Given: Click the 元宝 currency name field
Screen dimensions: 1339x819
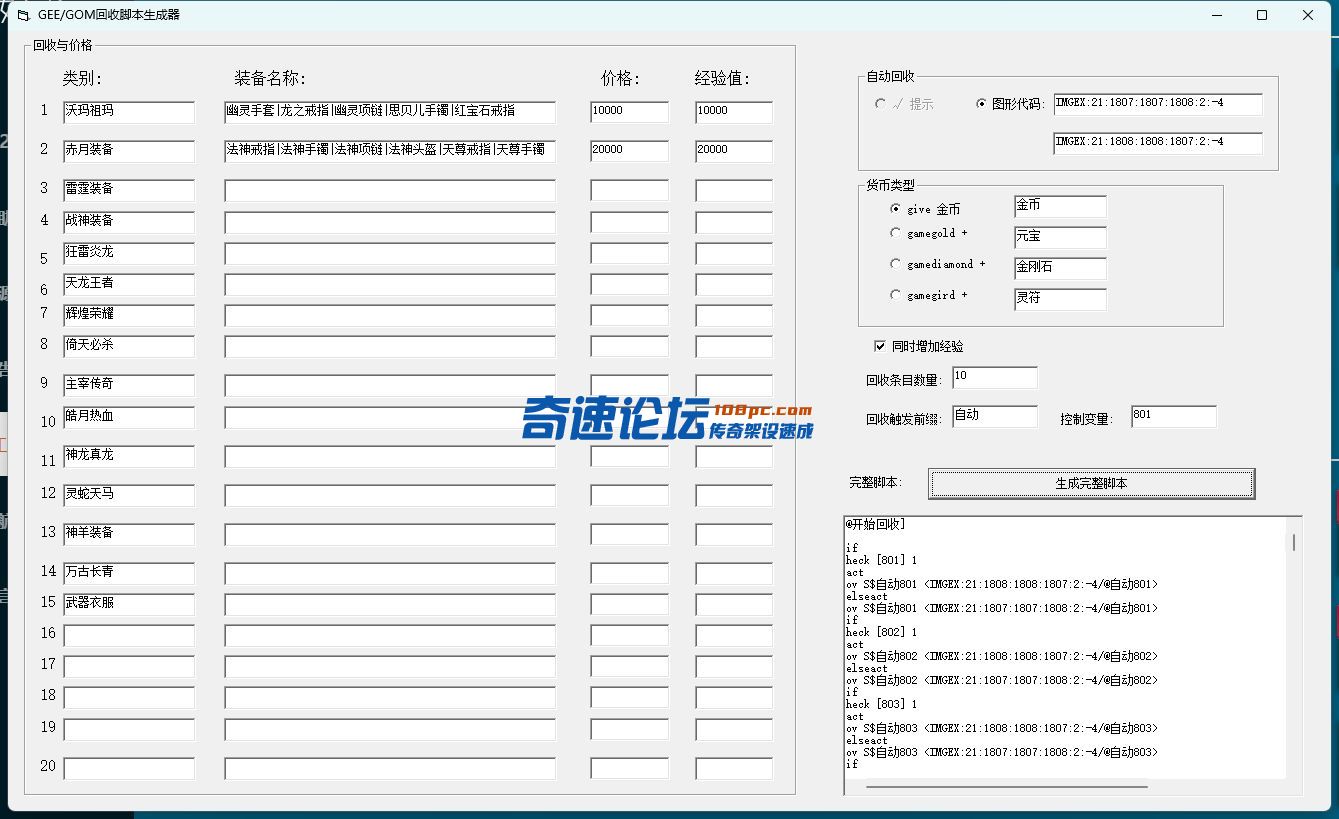Looking at the screenshot, I should pyautogui.click(x=1060, y=238).
